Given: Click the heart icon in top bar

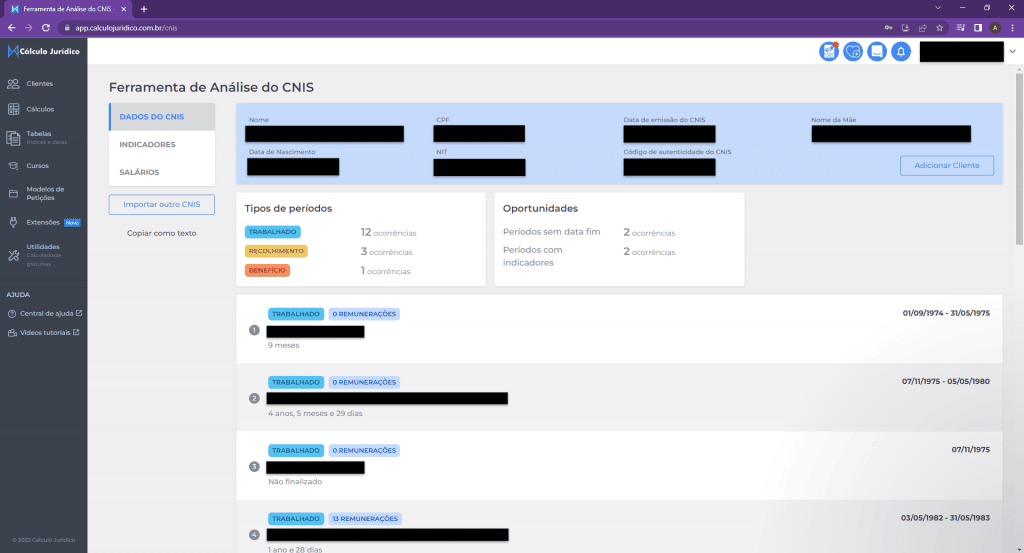Looking at the screenshot, I should point(853,52).
